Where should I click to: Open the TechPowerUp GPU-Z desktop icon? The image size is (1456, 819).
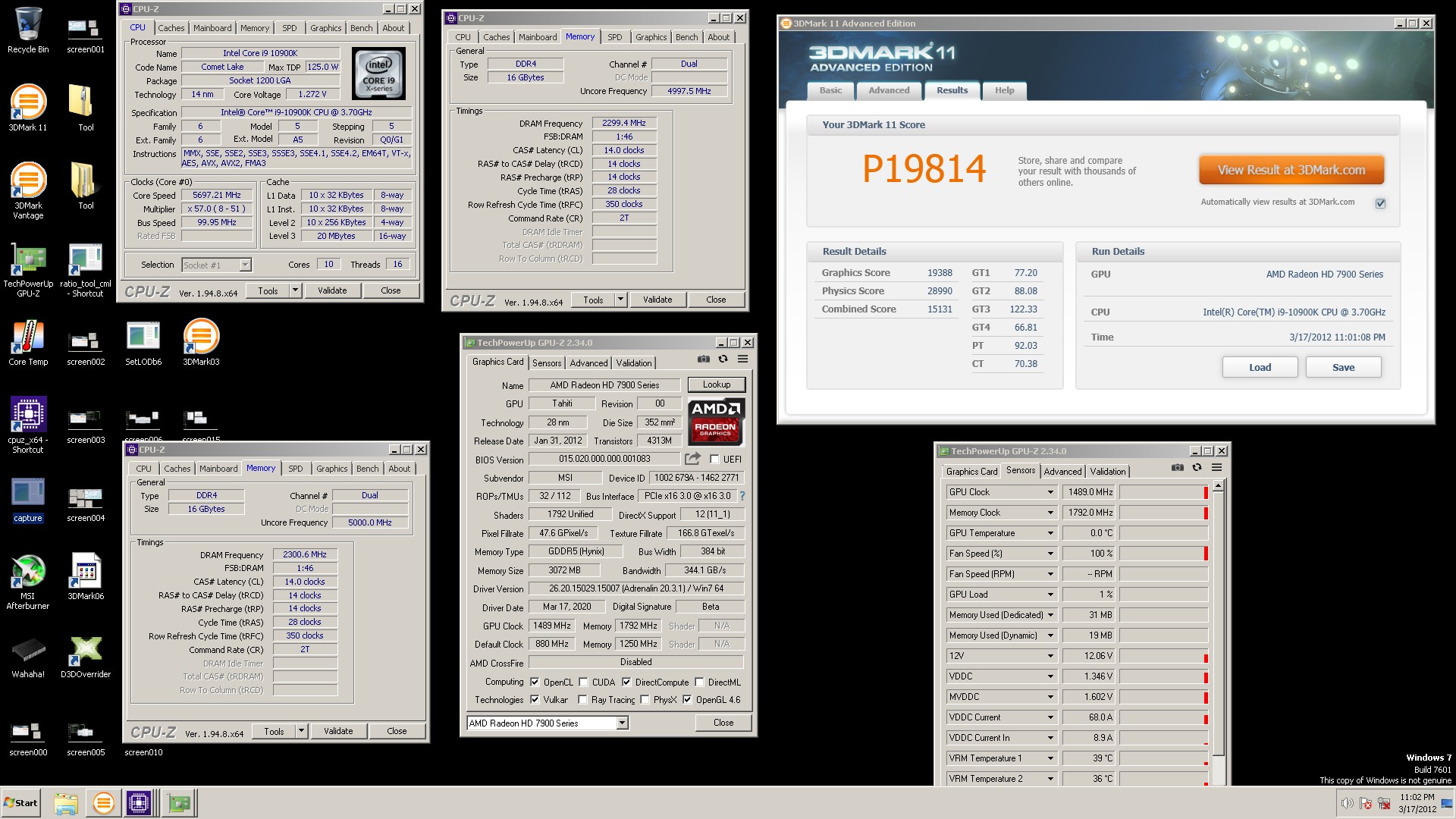[28, 270]
